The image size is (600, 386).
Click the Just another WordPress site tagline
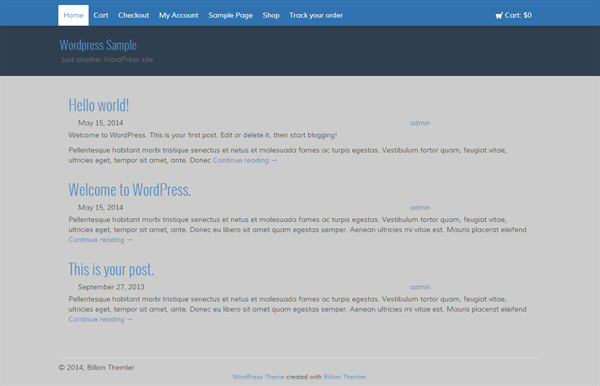click(x=107, y=60)
